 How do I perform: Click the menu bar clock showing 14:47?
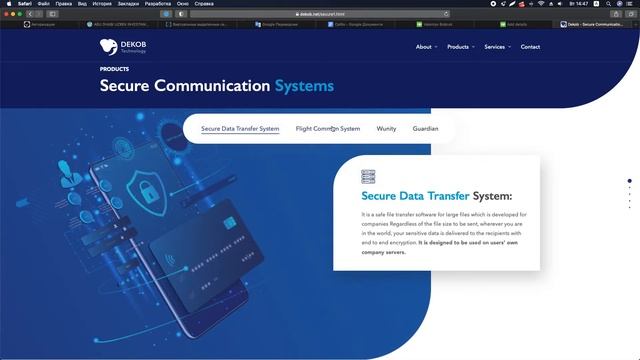click(578, 4)
